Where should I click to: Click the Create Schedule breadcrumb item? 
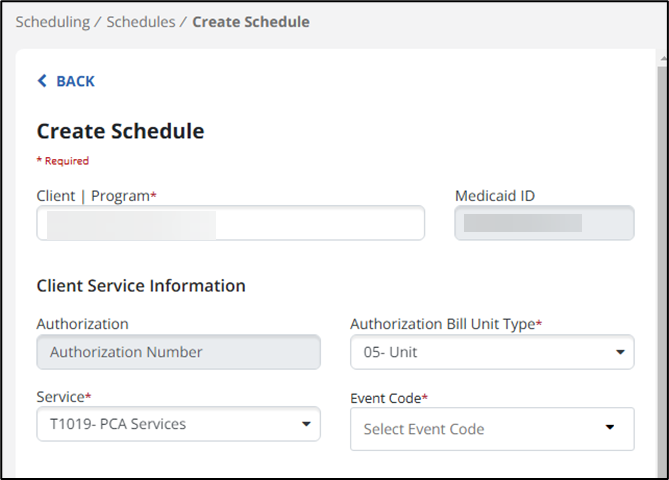(250, 21)
